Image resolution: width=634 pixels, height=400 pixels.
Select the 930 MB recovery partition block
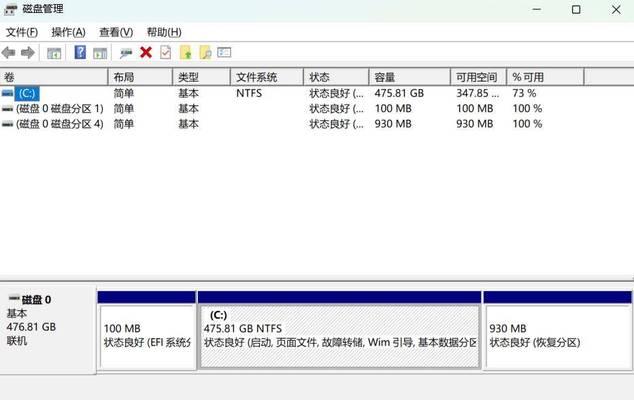[558, 330]
